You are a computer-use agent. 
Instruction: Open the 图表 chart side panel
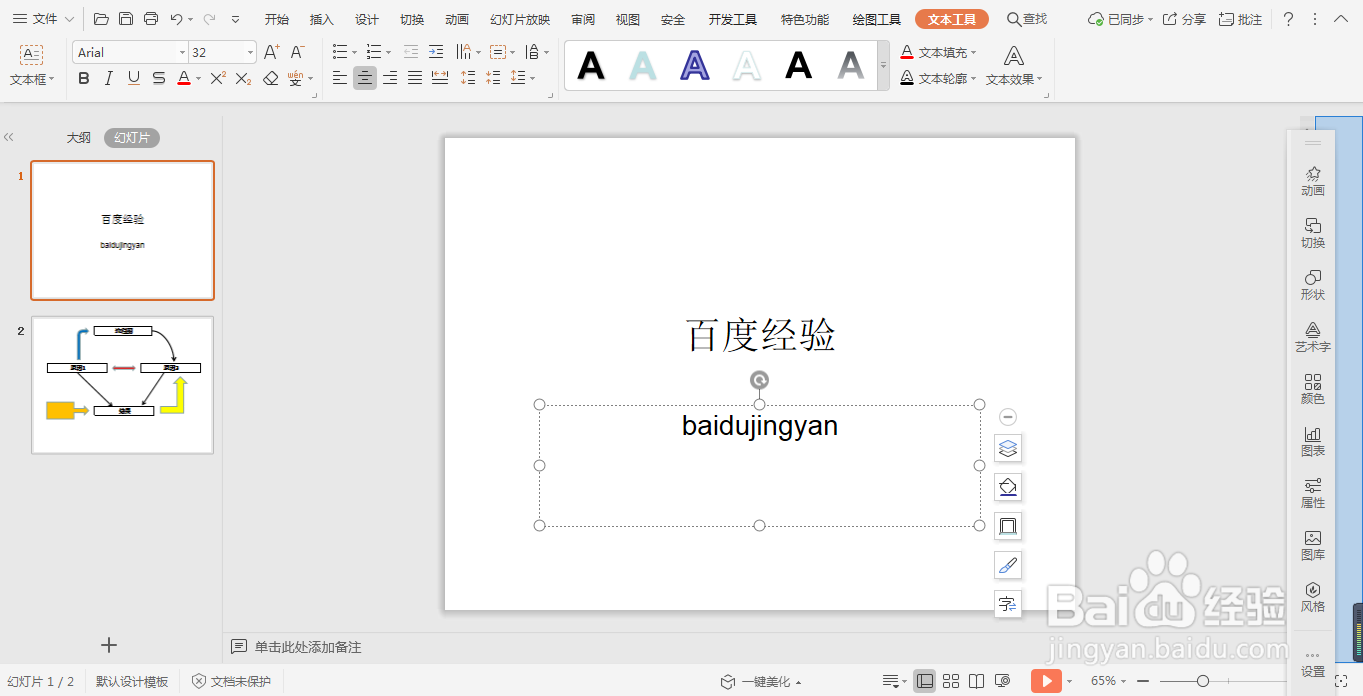click(x=1313, y=441)
